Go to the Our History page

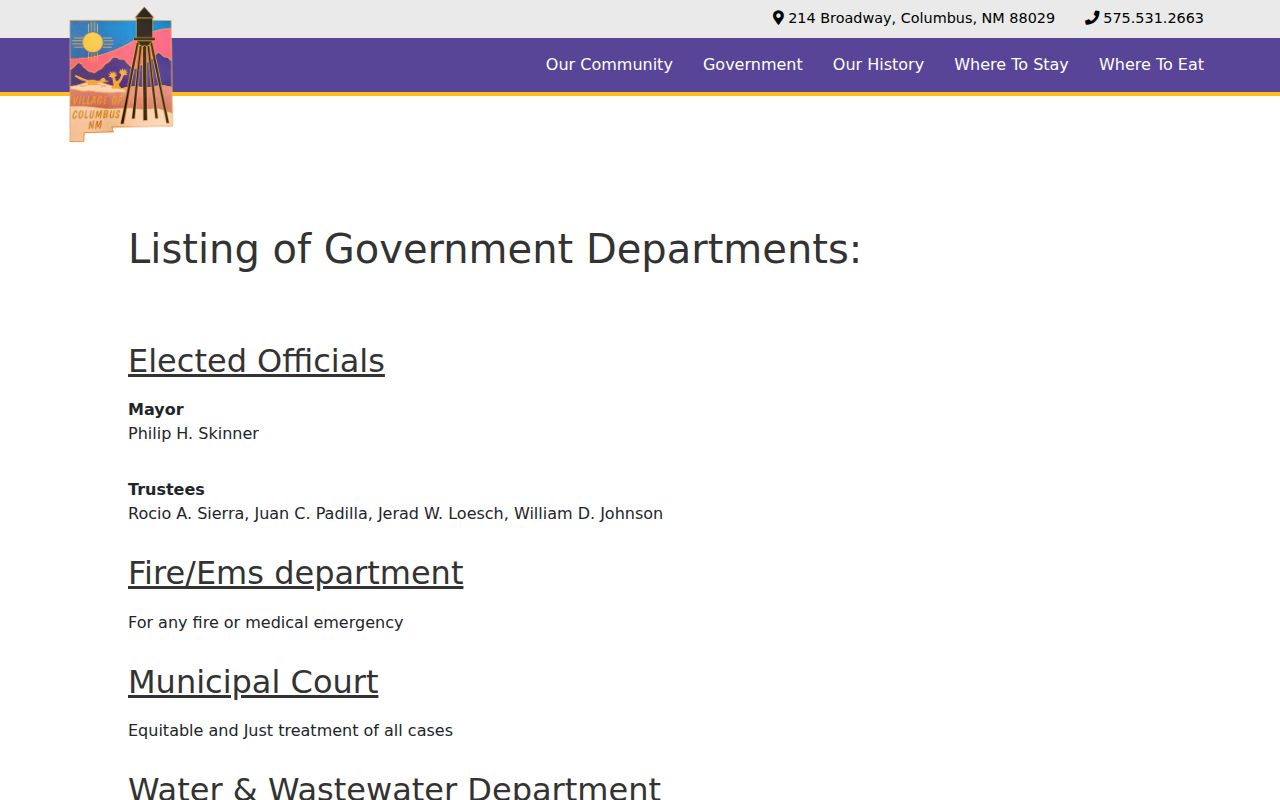click(878, 64)
